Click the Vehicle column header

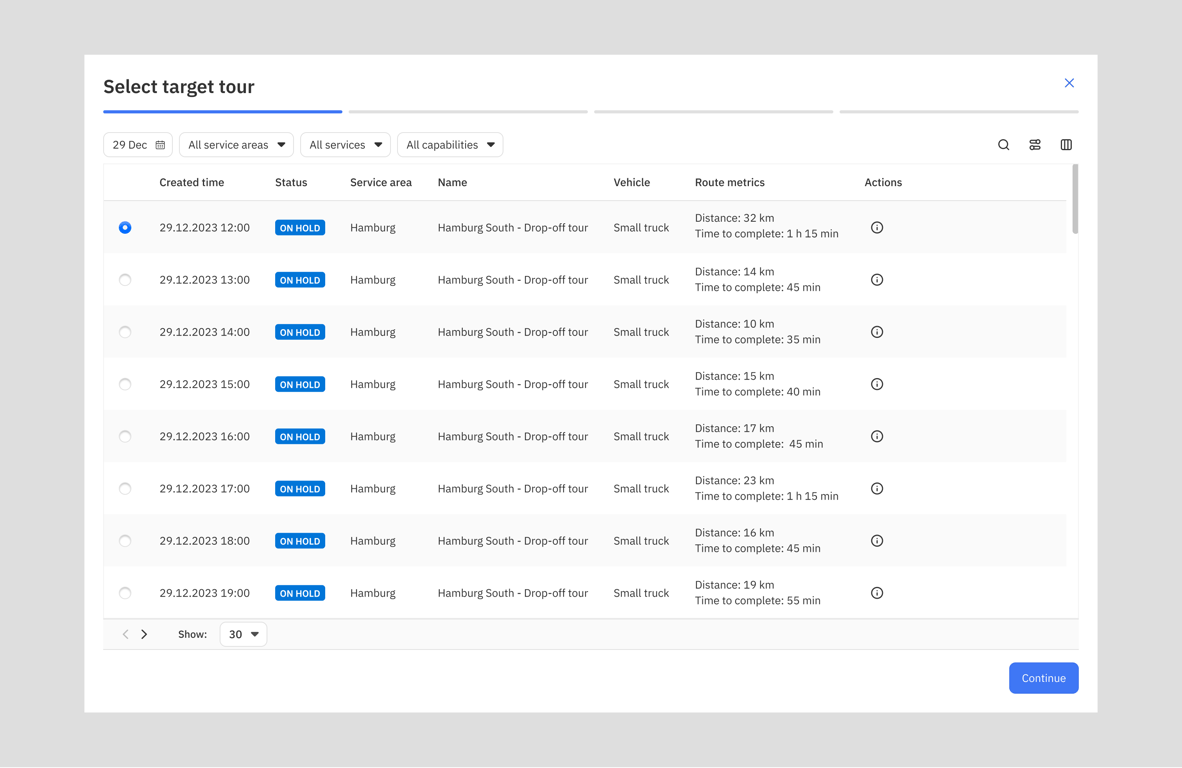(632, 182)
